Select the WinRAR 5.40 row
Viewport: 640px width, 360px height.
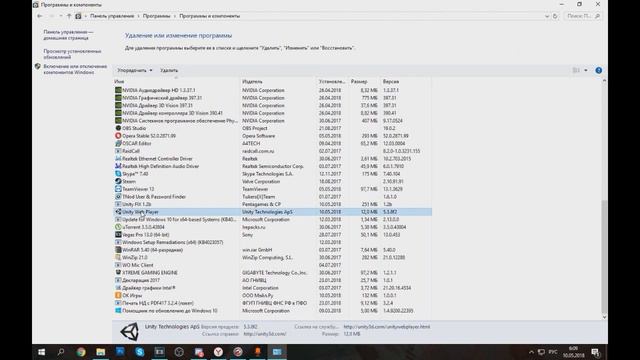272,250
